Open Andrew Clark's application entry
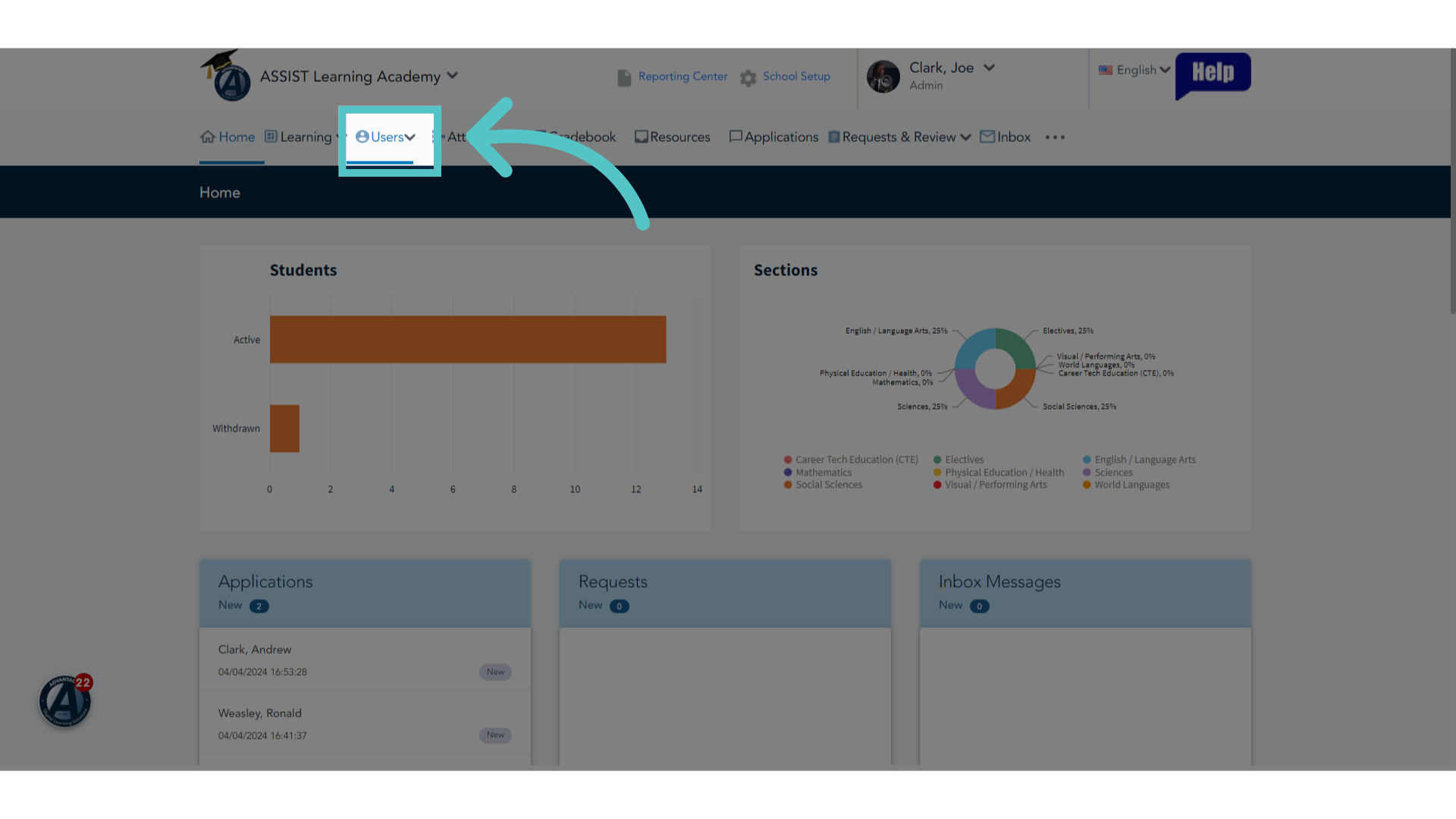This screenshot has height=819, width=1456. tap(365, 660)
